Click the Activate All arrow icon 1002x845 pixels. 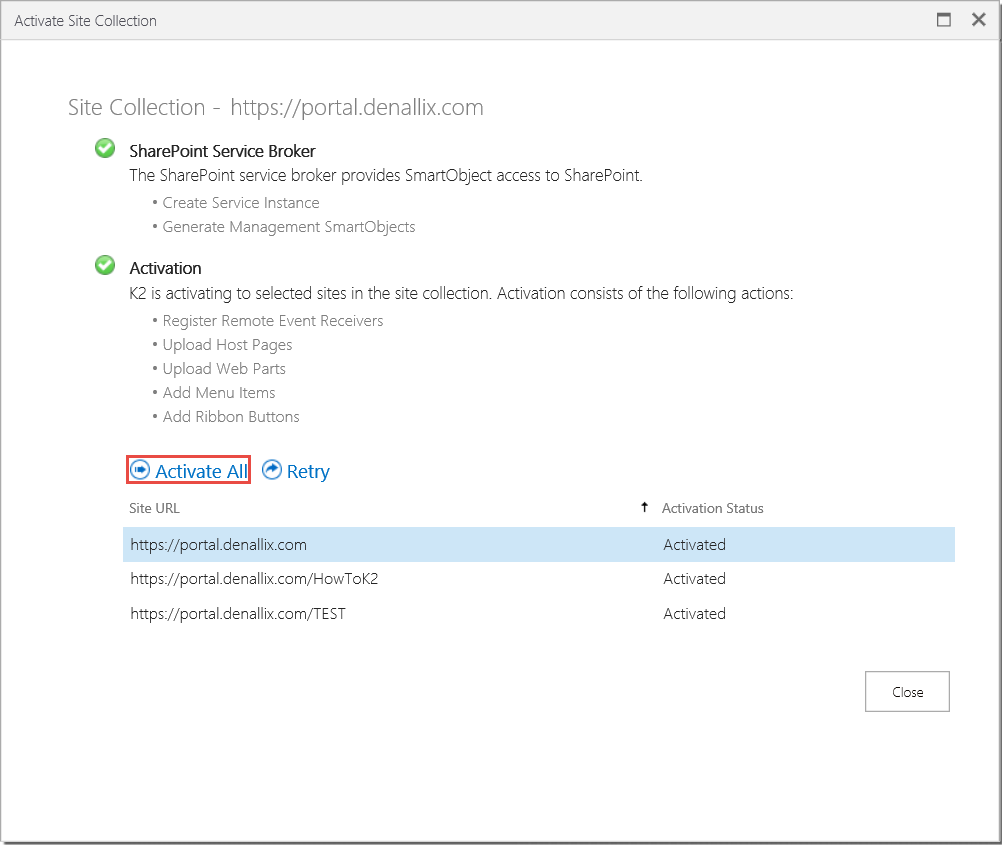140,470
